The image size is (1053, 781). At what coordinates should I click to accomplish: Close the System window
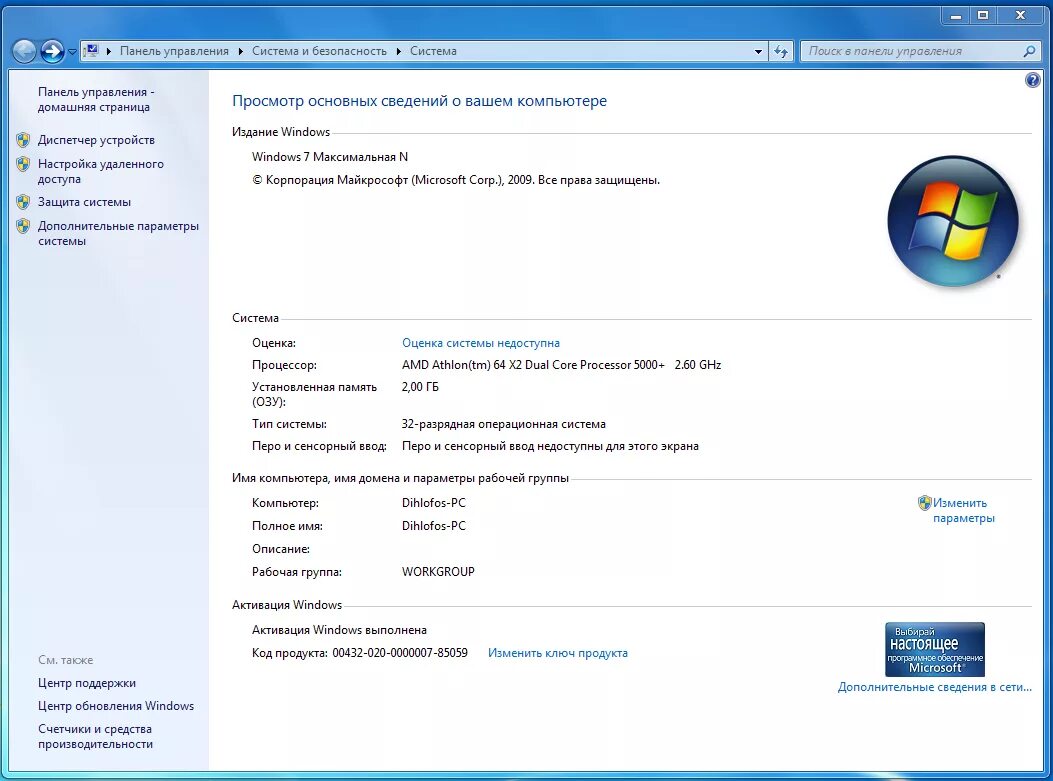pyautogui.click(x=1020, y=15)
